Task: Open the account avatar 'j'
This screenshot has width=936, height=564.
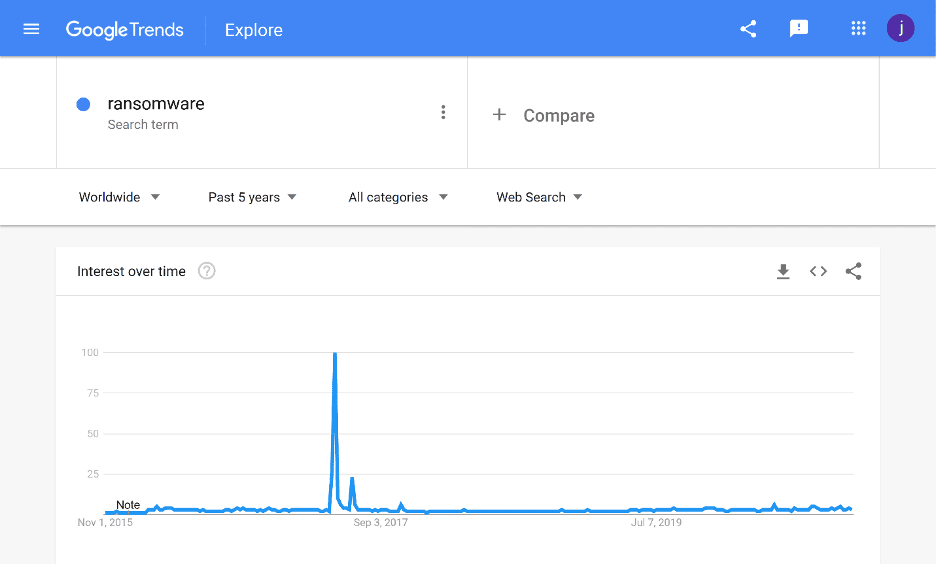Action: pyautogui.click(x=900, y=28)
